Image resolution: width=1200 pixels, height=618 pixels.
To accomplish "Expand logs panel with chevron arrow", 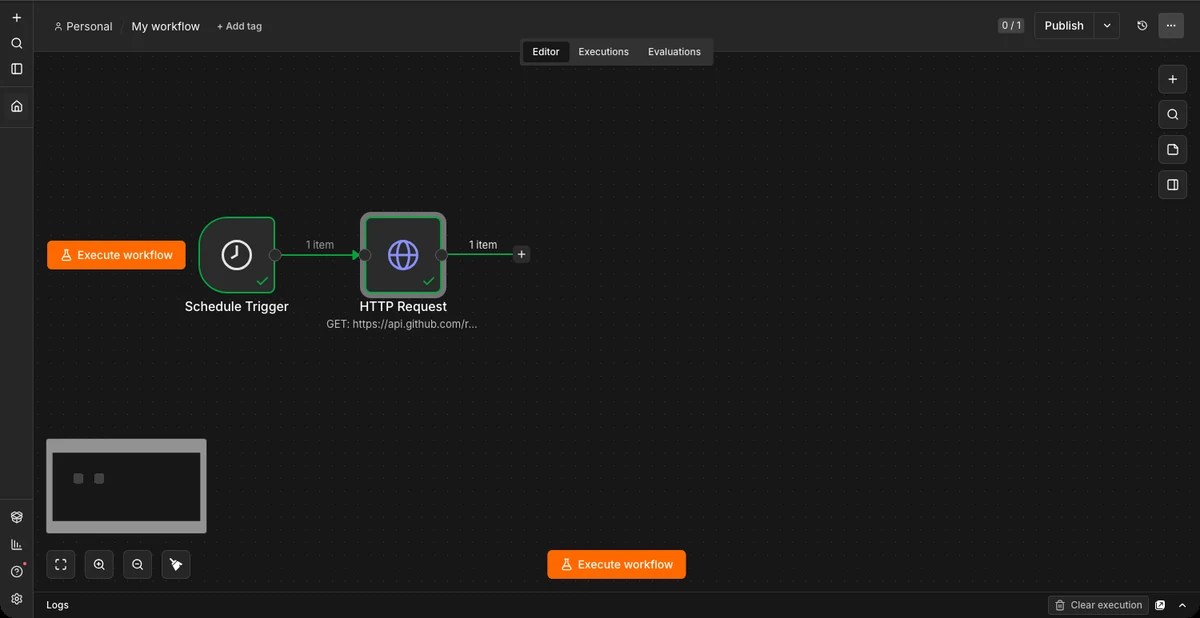I will click(1182, 605).
